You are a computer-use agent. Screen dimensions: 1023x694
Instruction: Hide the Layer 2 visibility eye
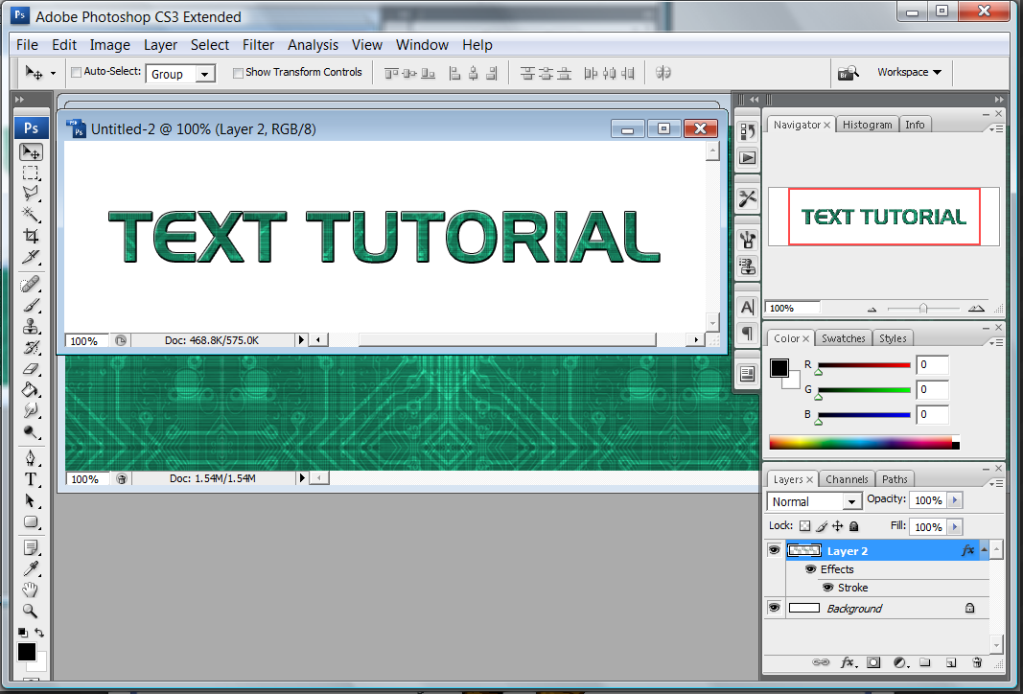[773, 551]
